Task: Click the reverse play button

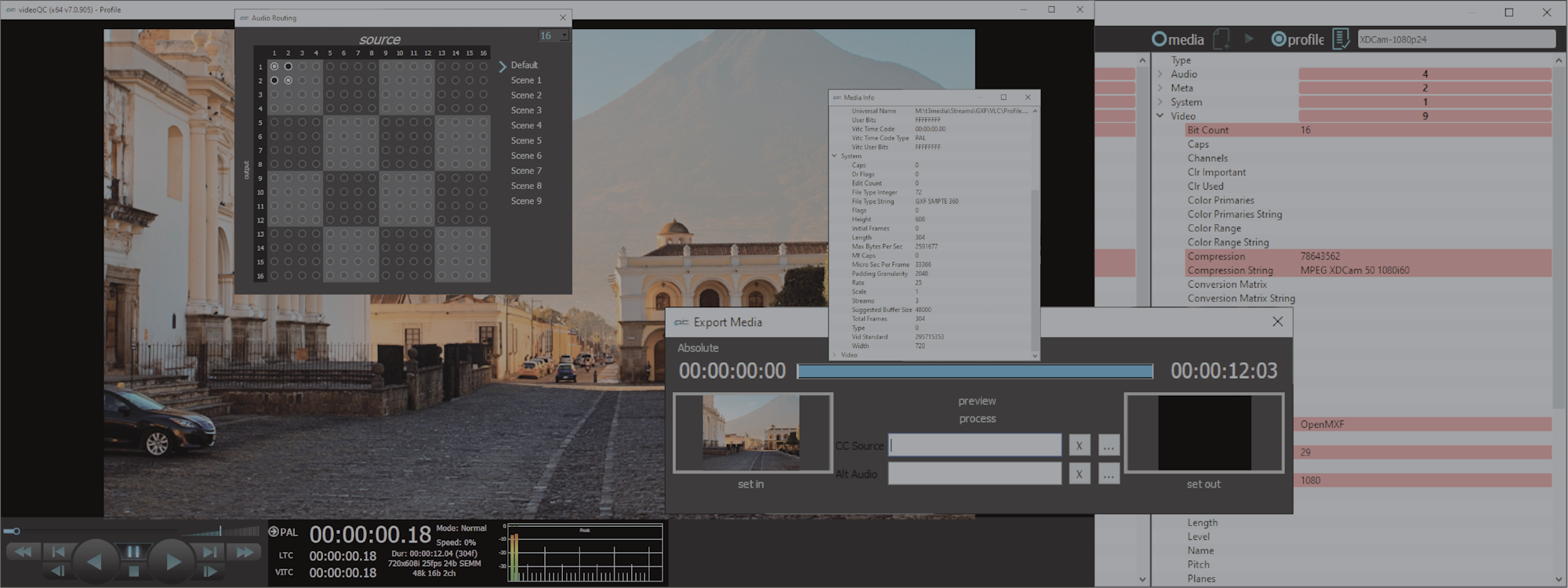Action: click(95, 561)
